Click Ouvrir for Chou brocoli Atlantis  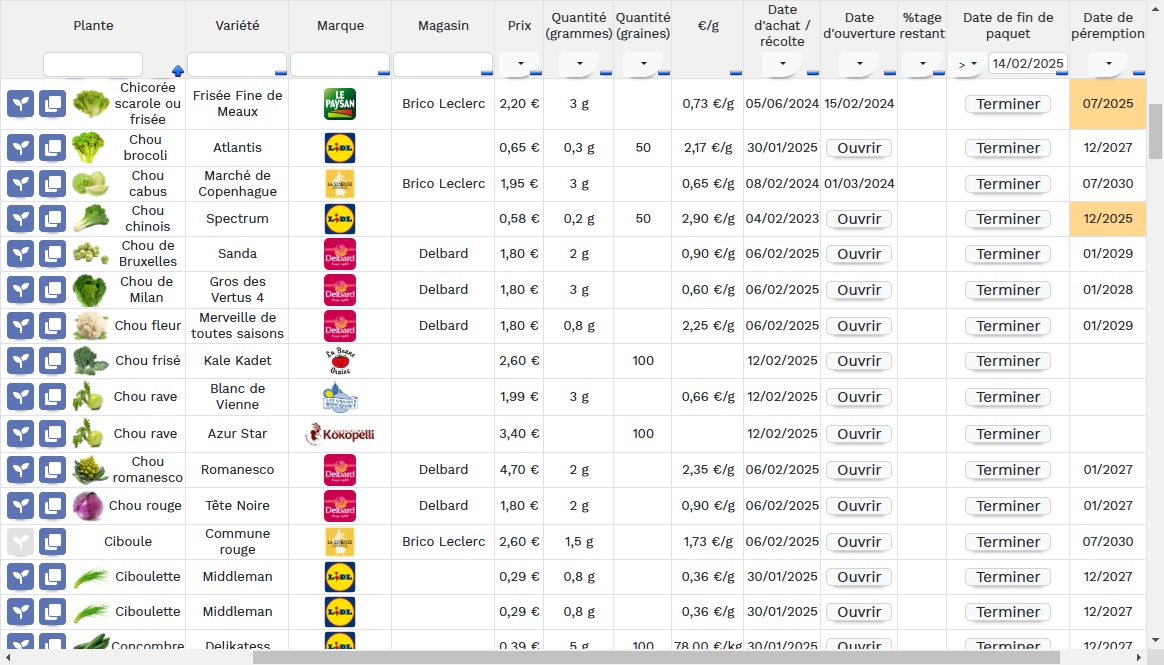click(x=859, y=148)
